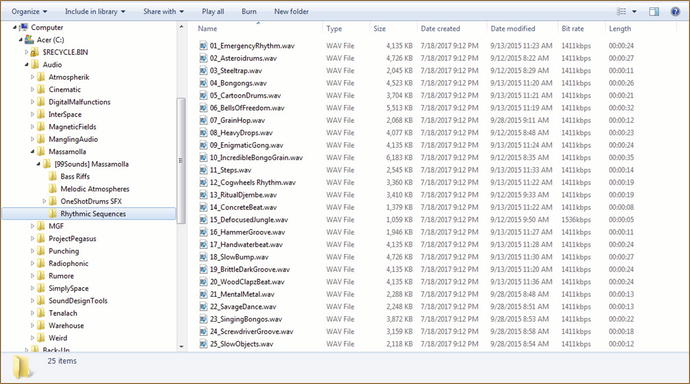Select file 20_WoodClapzBeat.wav
The image size is (690, 384).
[x=247, y=282]
